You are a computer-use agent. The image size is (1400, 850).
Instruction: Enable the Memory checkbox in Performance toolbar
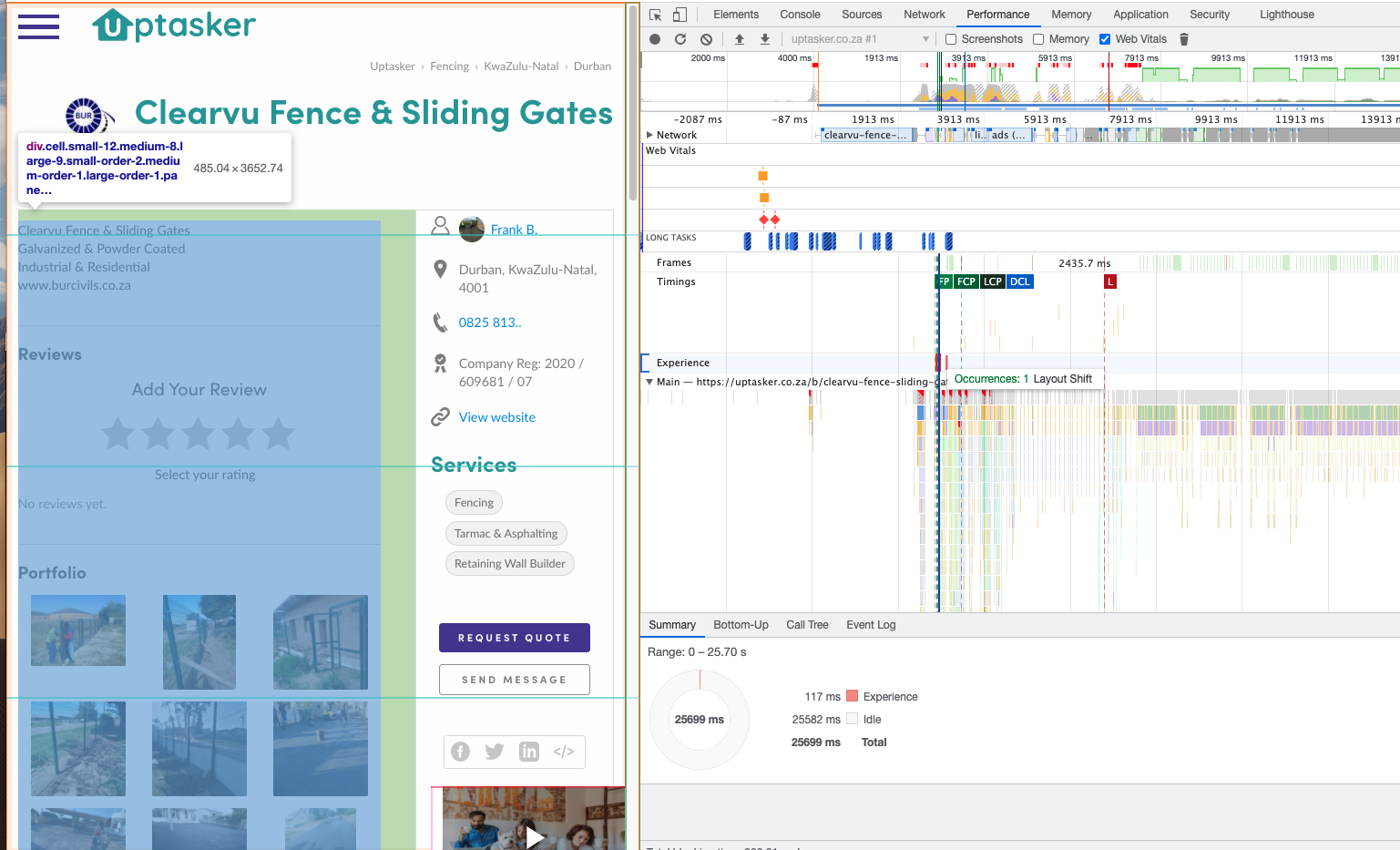click(1038, 39)
